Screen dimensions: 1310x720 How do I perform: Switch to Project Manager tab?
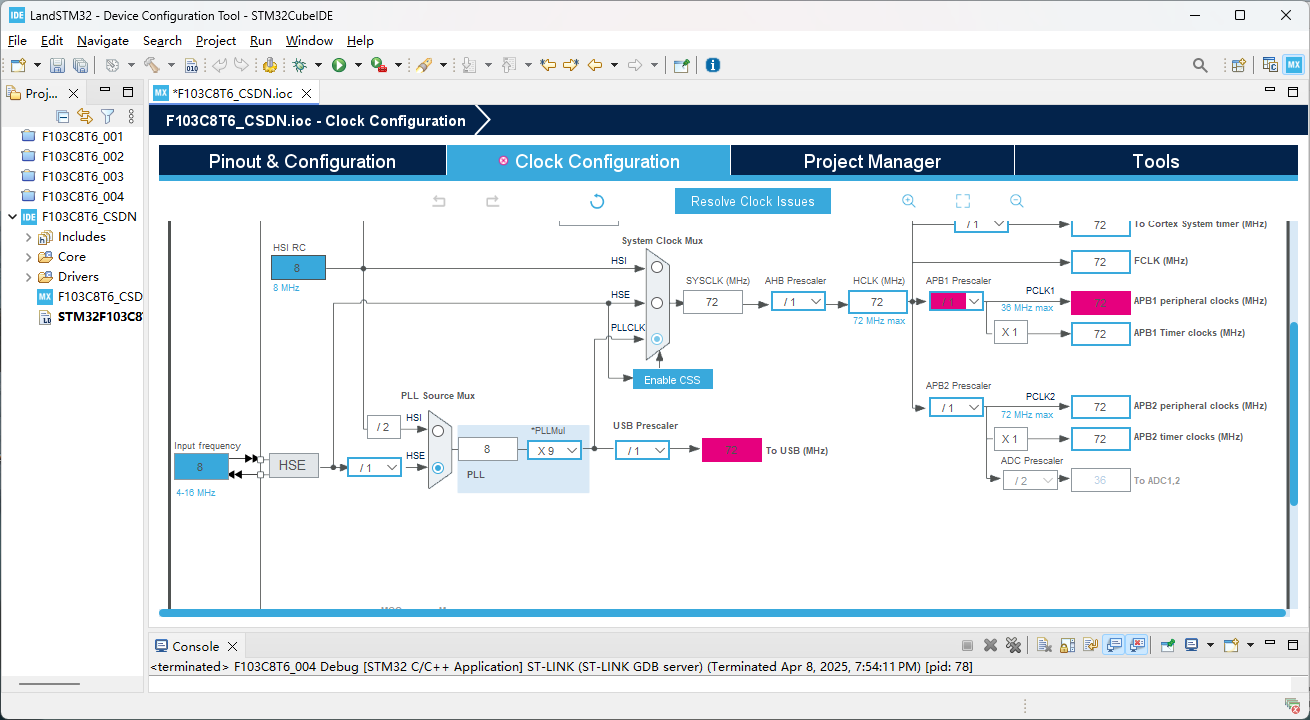[872, 161]
